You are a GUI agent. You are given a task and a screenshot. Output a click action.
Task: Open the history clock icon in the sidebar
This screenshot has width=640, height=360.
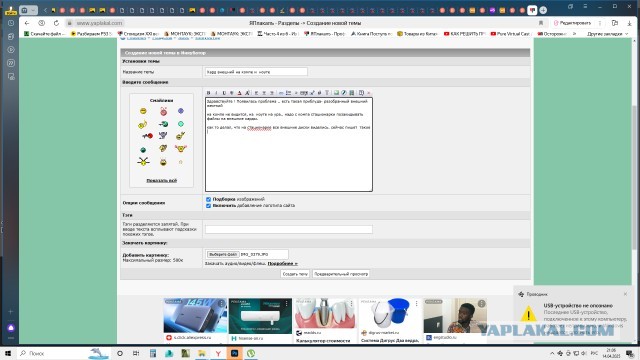click(x=11, y=23)
